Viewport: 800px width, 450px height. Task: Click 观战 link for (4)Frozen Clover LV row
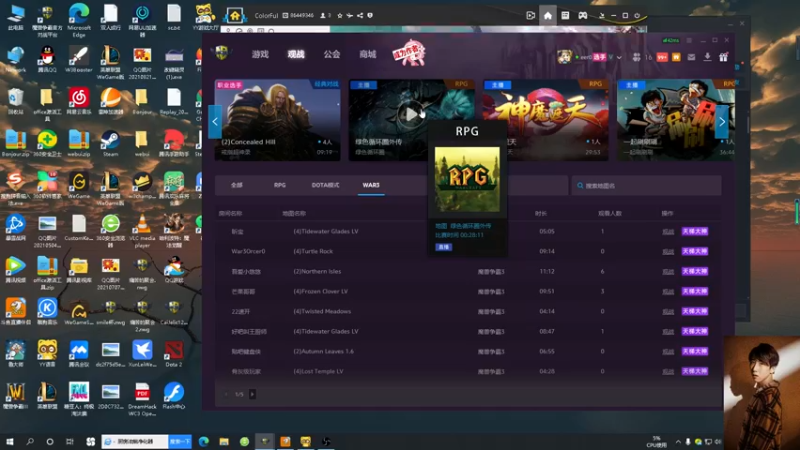668,291
